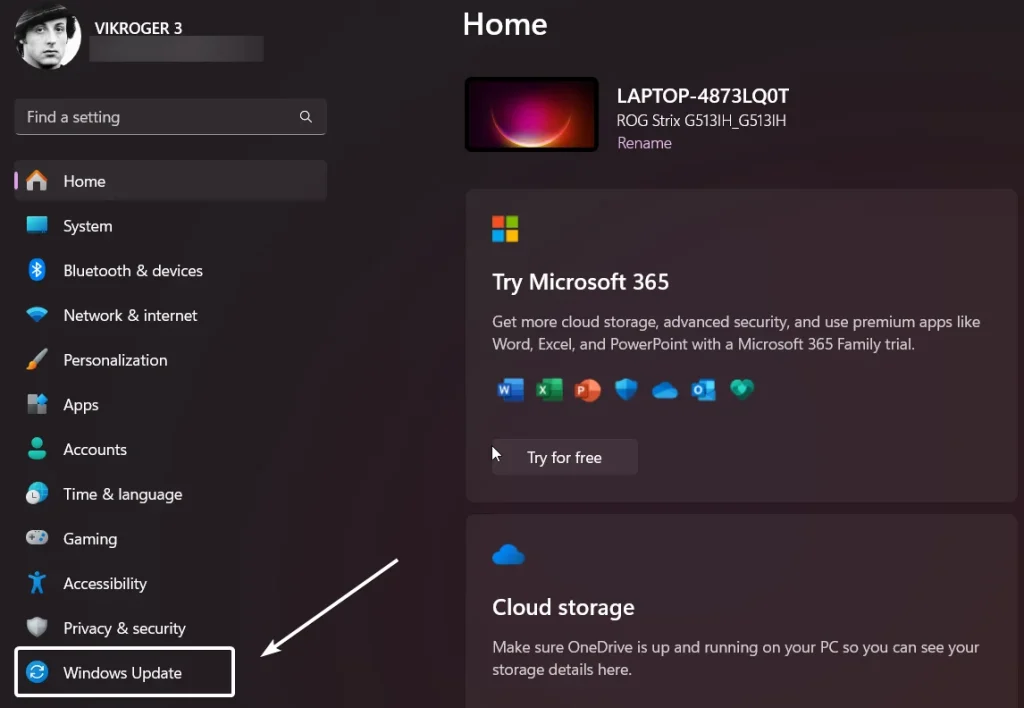1024x708 pixels.
Task: Click the Try Microsoft 365 heading
Action: tap(581, 282)
